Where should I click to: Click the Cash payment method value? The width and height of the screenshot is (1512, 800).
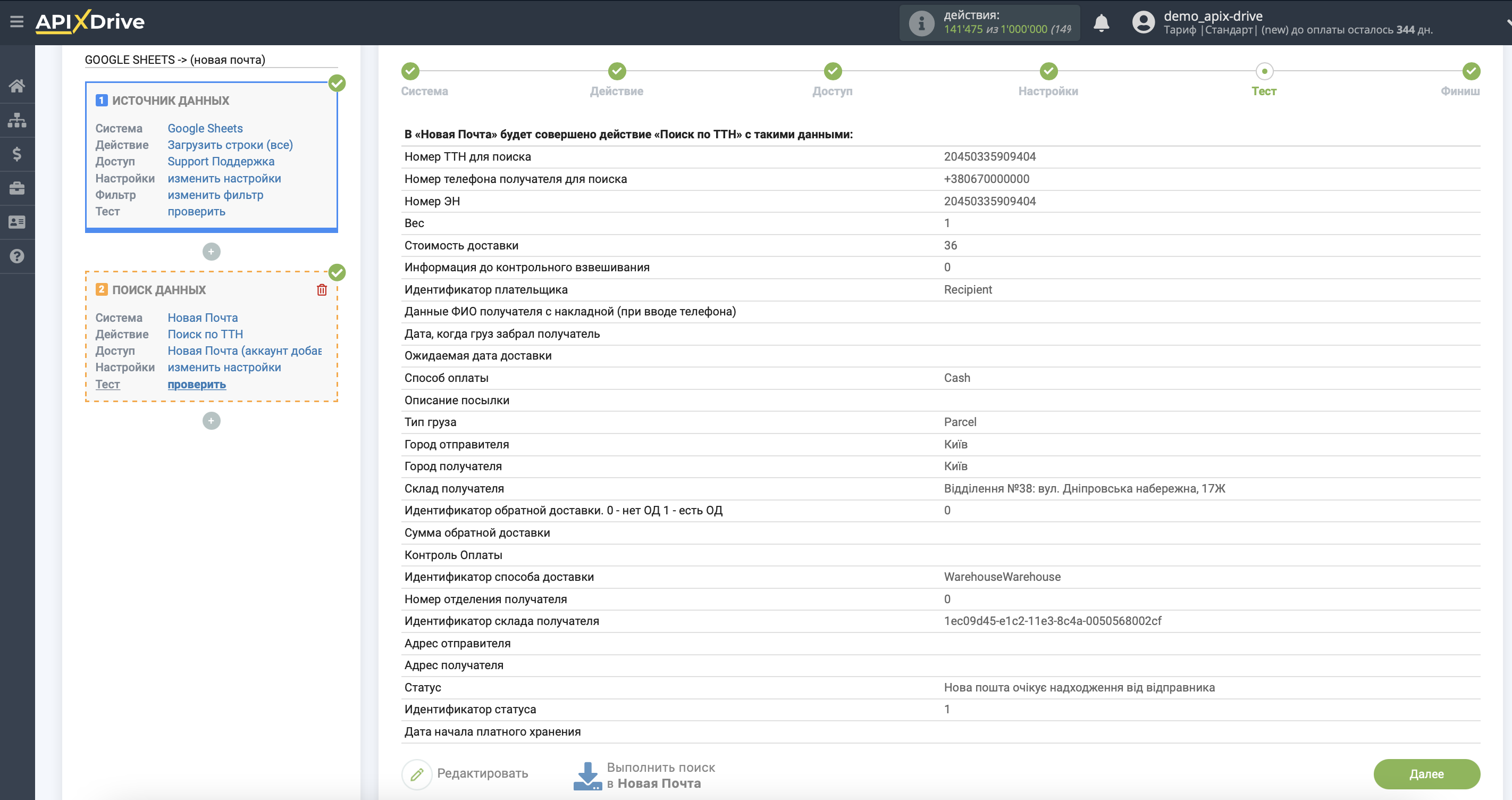click(957, 378)
